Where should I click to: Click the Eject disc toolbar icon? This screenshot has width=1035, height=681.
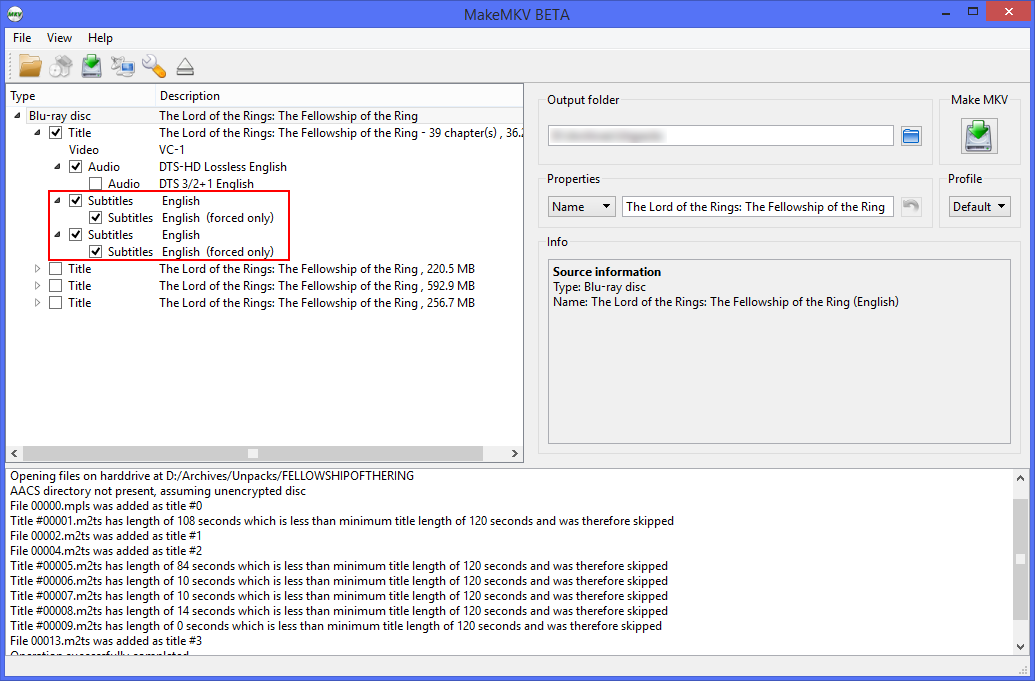point(185,66)
